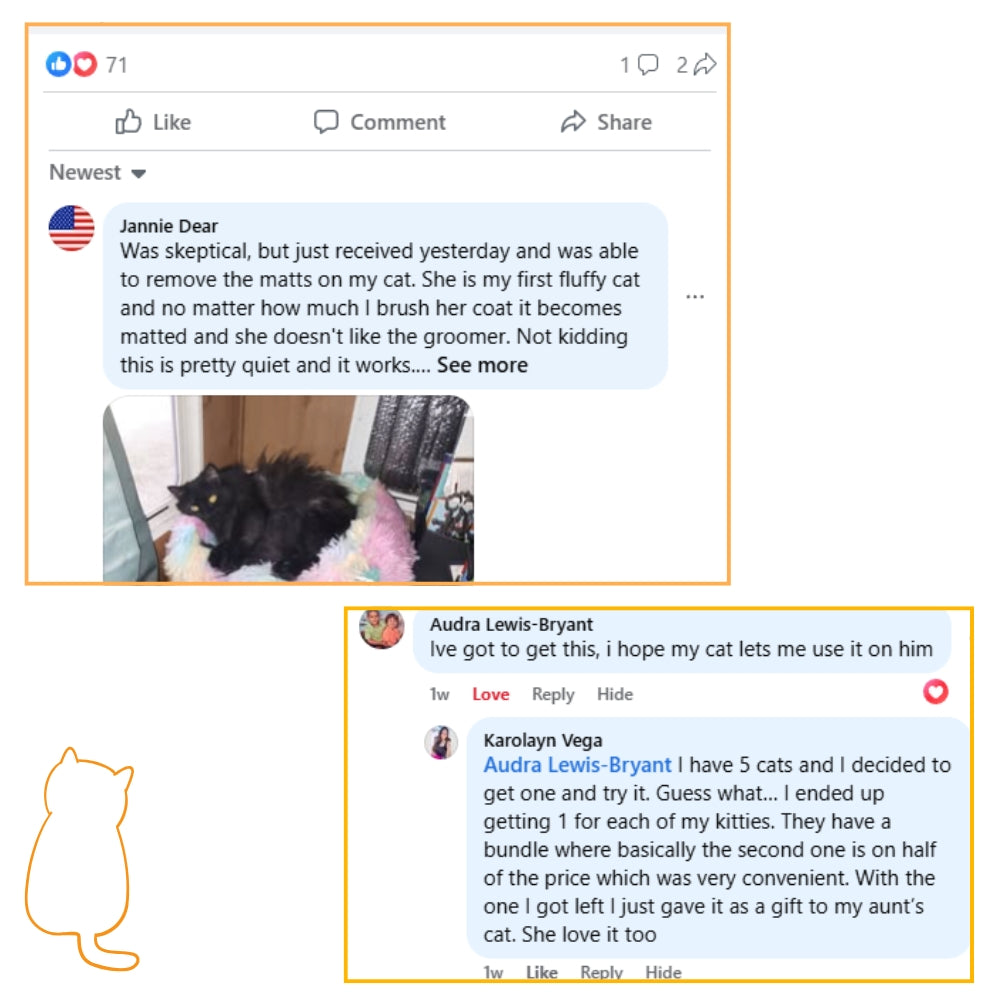Expand Jannie Dear's comment with See more

coord(482,365)
